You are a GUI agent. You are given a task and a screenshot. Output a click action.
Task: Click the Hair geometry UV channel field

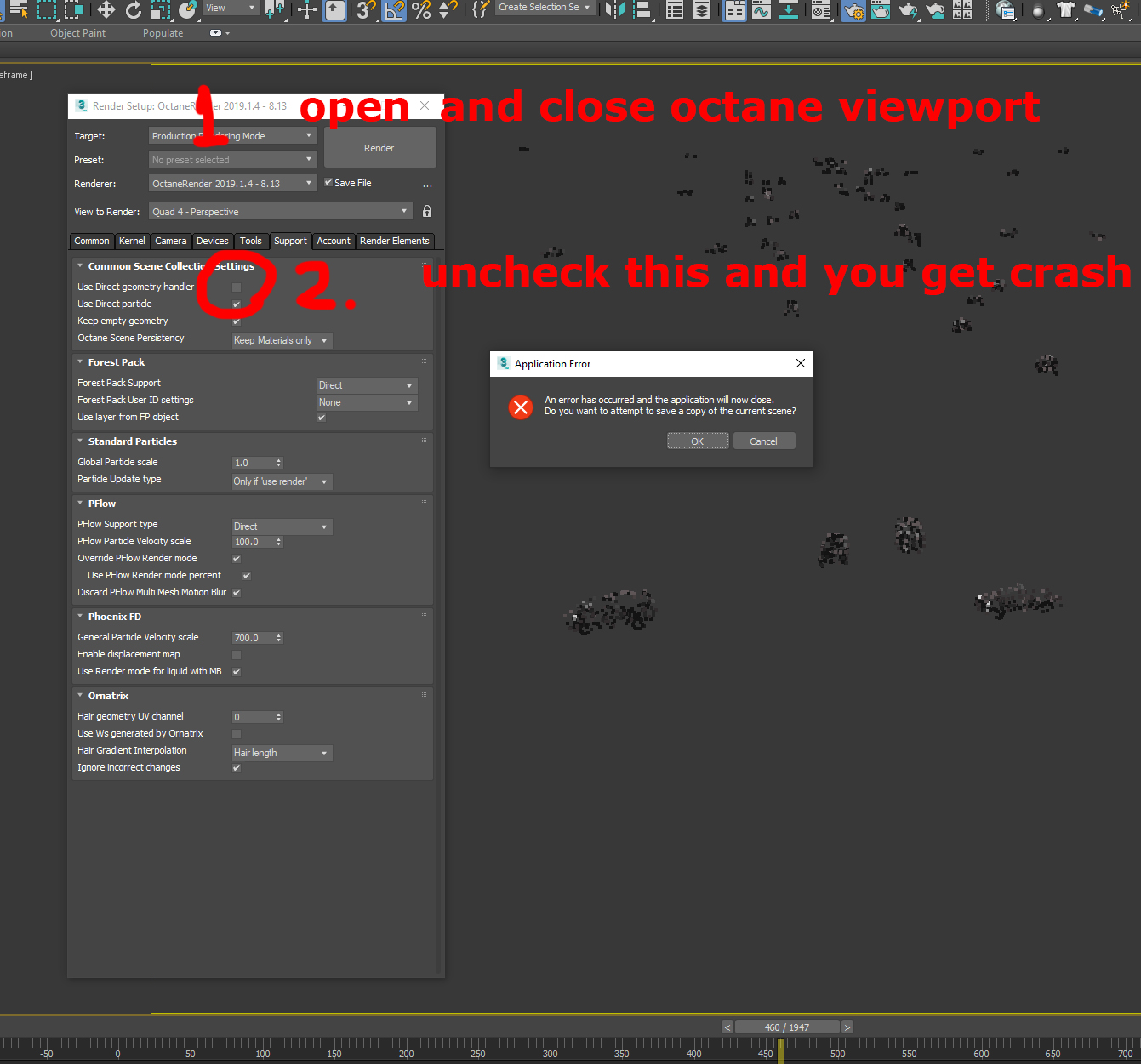(254, 717)
